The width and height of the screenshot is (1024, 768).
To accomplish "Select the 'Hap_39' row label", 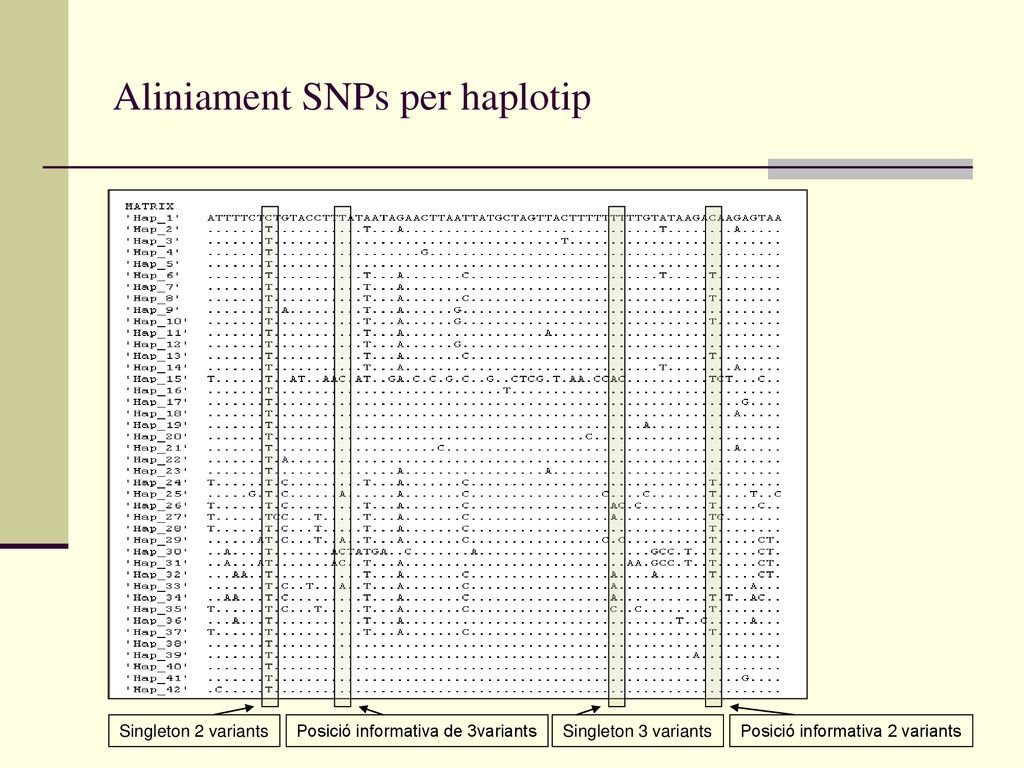I will pos(156,655).
